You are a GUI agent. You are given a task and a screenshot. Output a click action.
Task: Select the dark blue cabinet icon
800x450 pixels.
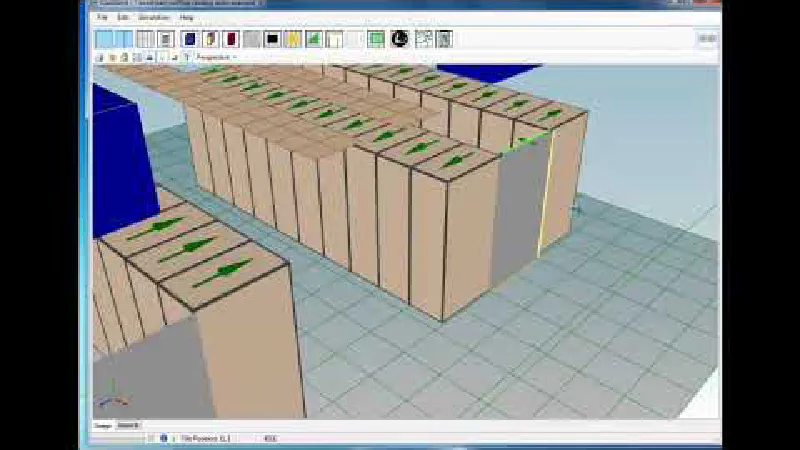(x=189, y=39)
